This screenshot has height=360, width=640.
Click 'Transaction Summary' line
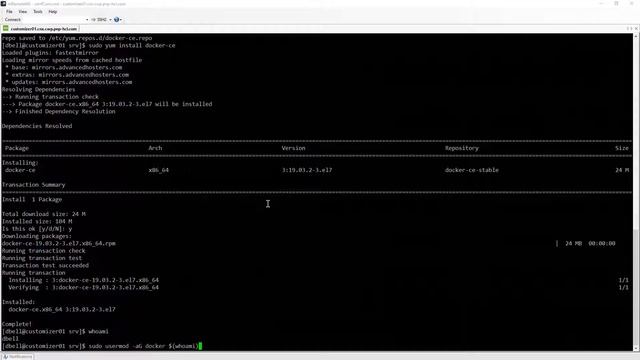tap(33, 185)
